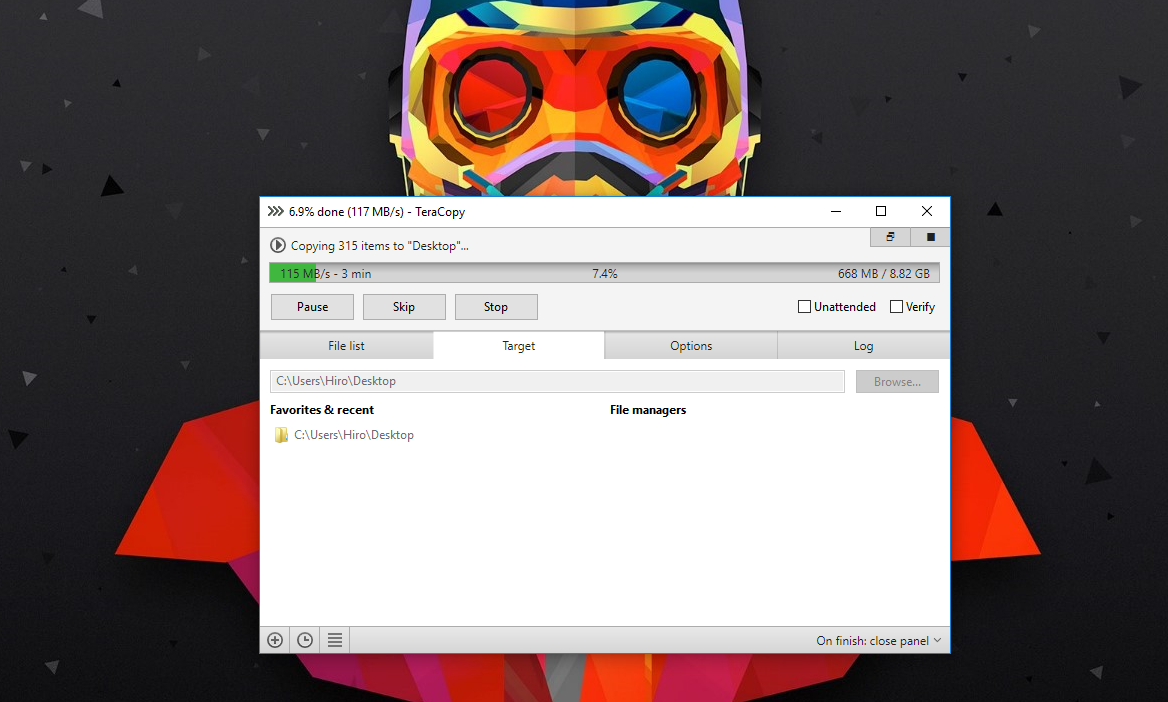Switch to the File list tab

[346, 346]
